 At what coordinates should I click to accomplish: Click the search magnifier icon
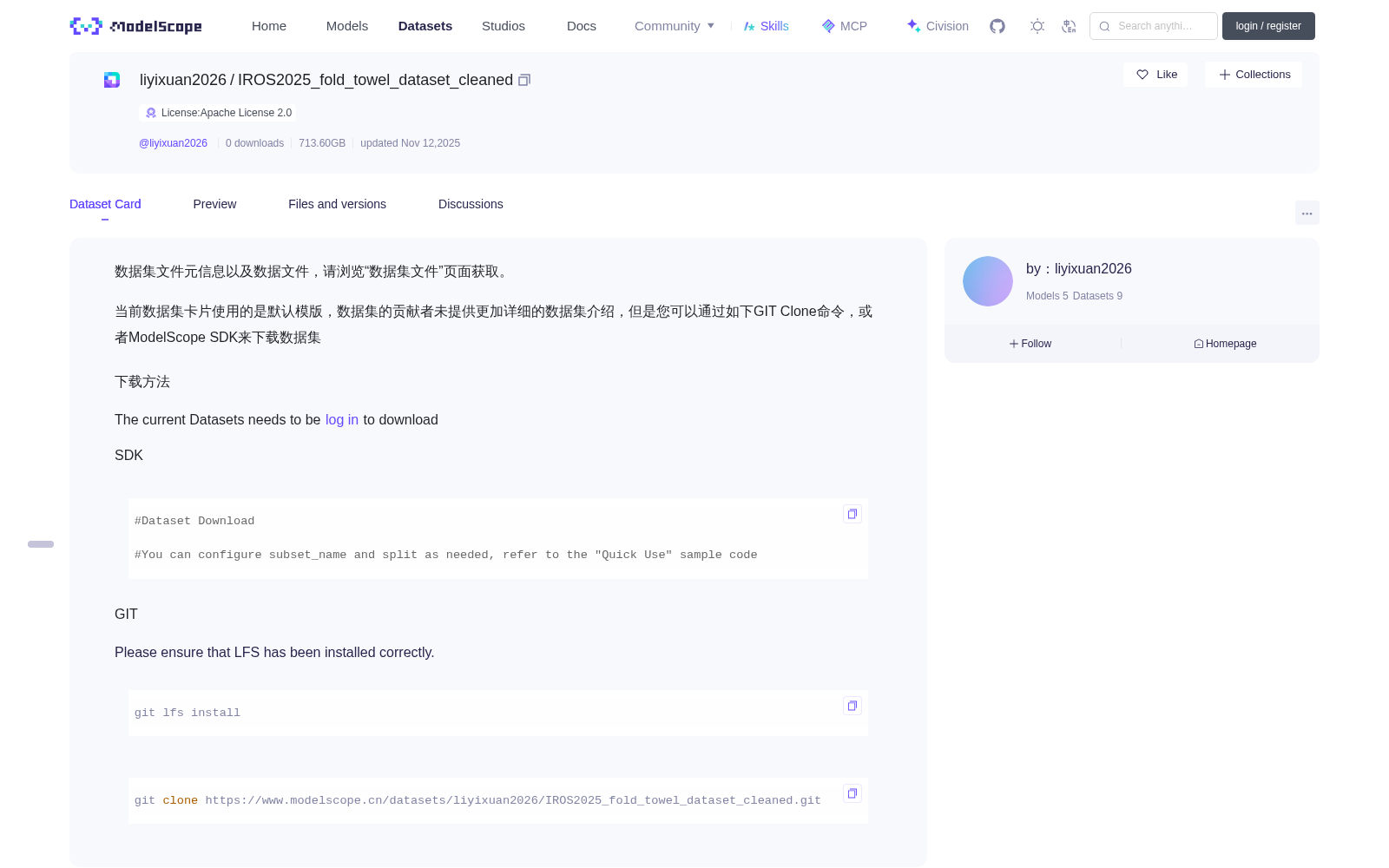click(1104, 26)
